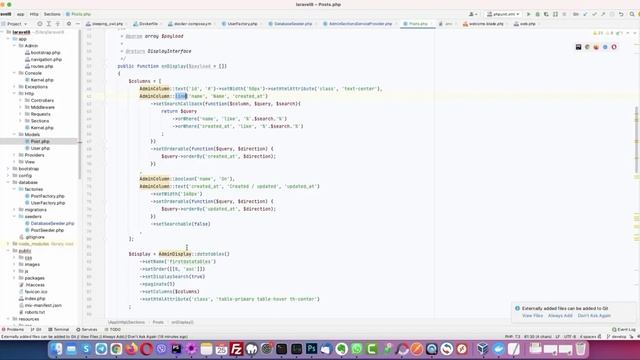Open the Problems tool window
This screenshot has height=360, width=640.
(13, 329)
